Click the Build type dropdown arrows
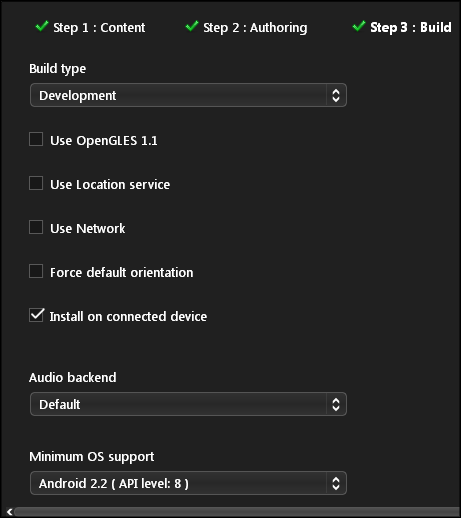The image size is (461, 518). pos(336,95)
